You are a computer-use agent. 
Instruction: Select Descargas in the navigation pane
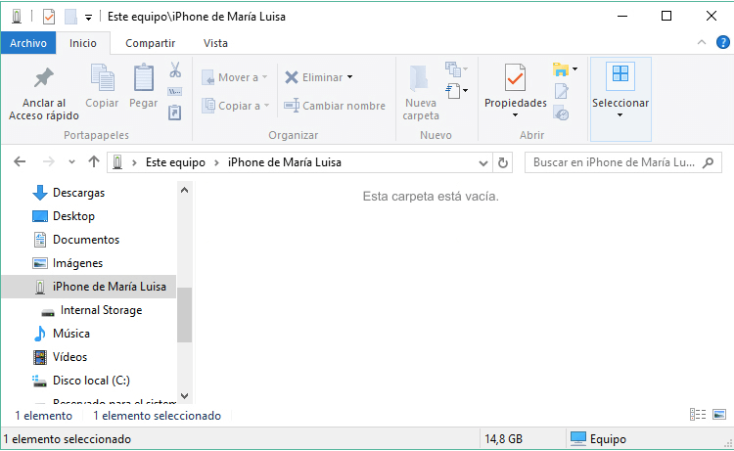tap(78, 193)
